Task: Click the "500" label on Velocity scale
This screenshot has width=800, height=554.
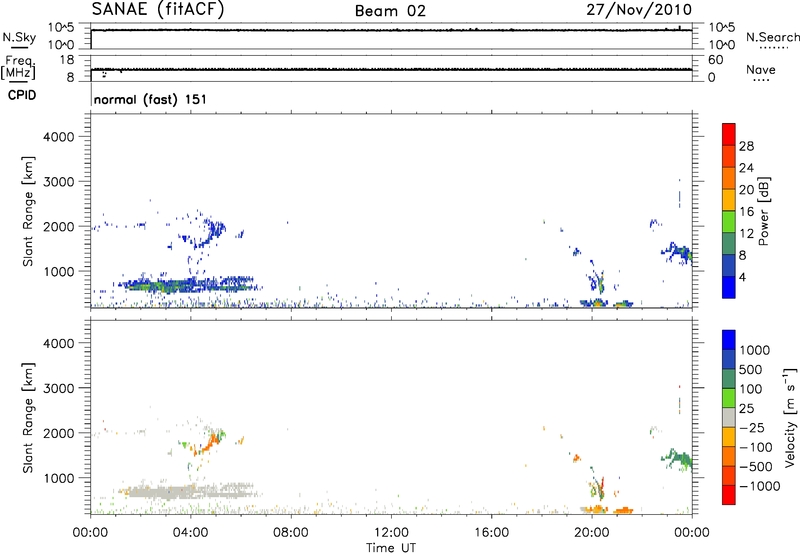Action: coord(751,370)
